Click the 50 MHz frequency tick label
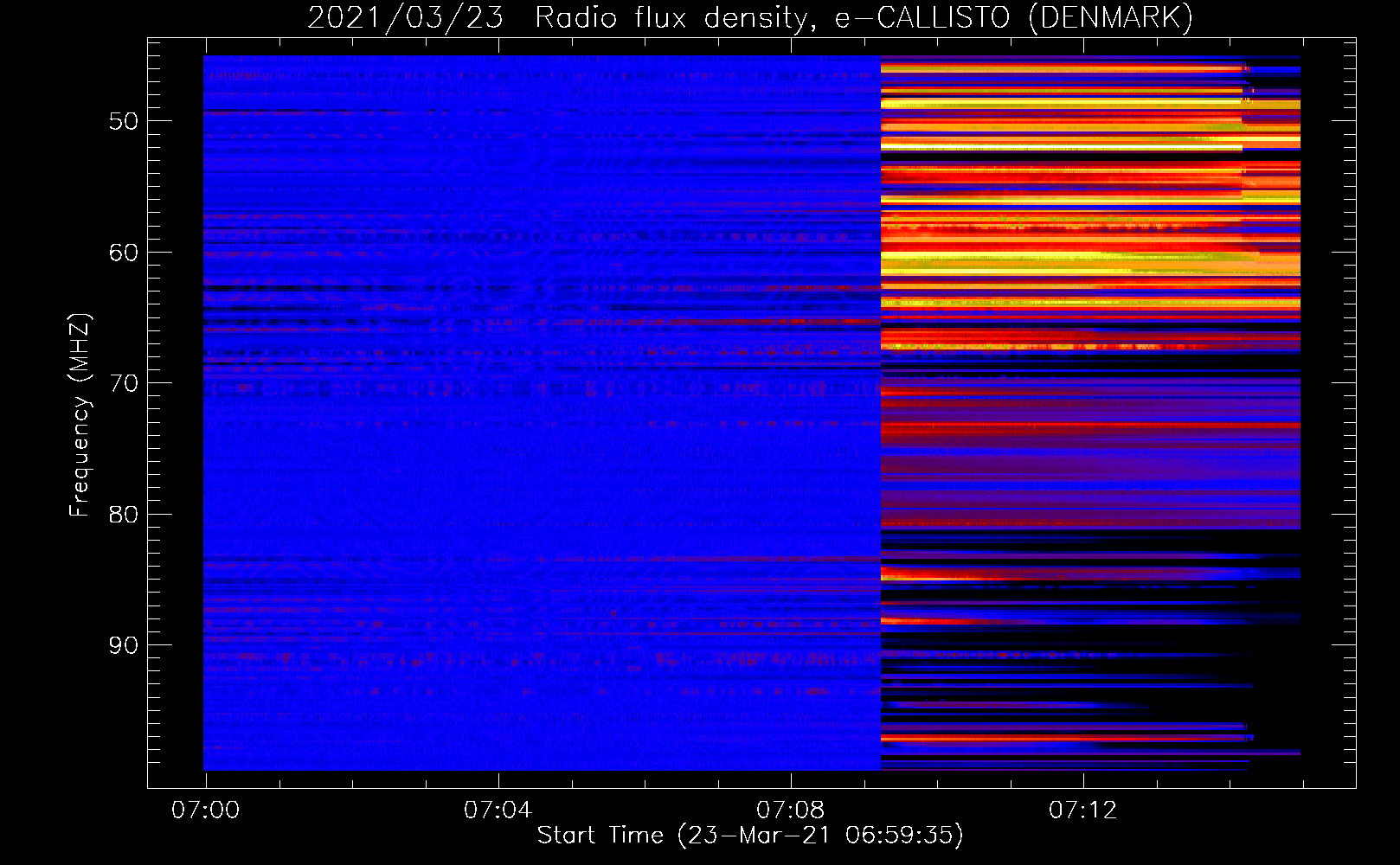Viewport: 1400px width, 865px height. (x=124, y=121)
